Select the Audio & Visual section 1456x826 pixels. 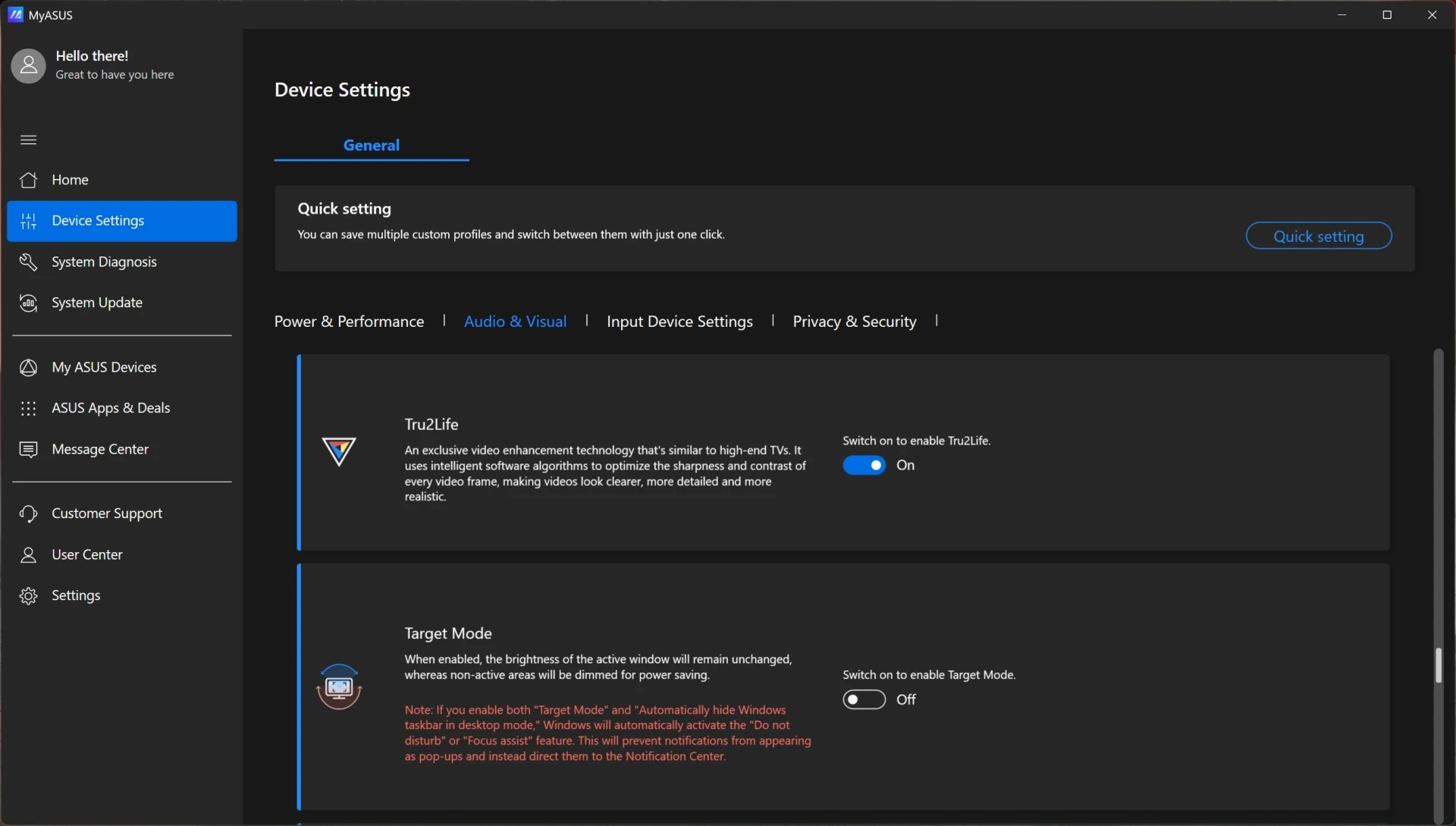click(x=515, y=322)
